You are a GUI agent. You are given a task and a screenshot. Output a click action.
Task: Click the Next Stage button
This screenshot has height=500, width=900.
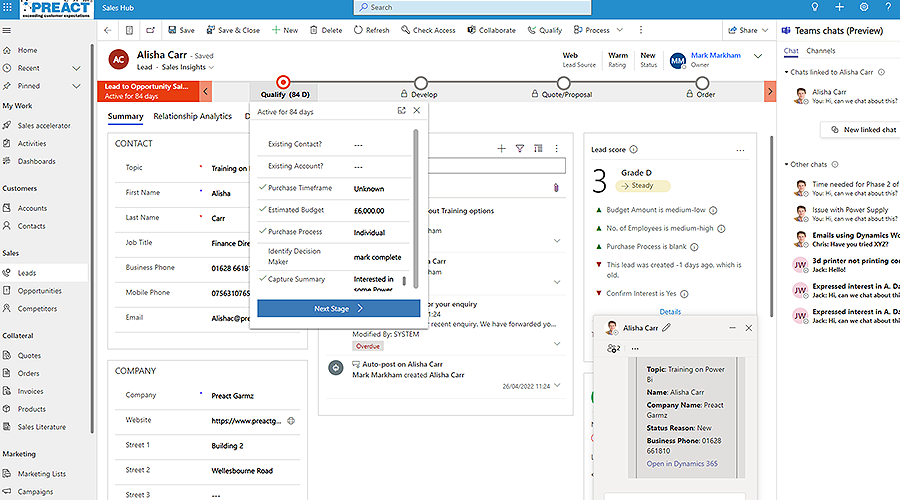pyautogui.click(x=339, y=308)
